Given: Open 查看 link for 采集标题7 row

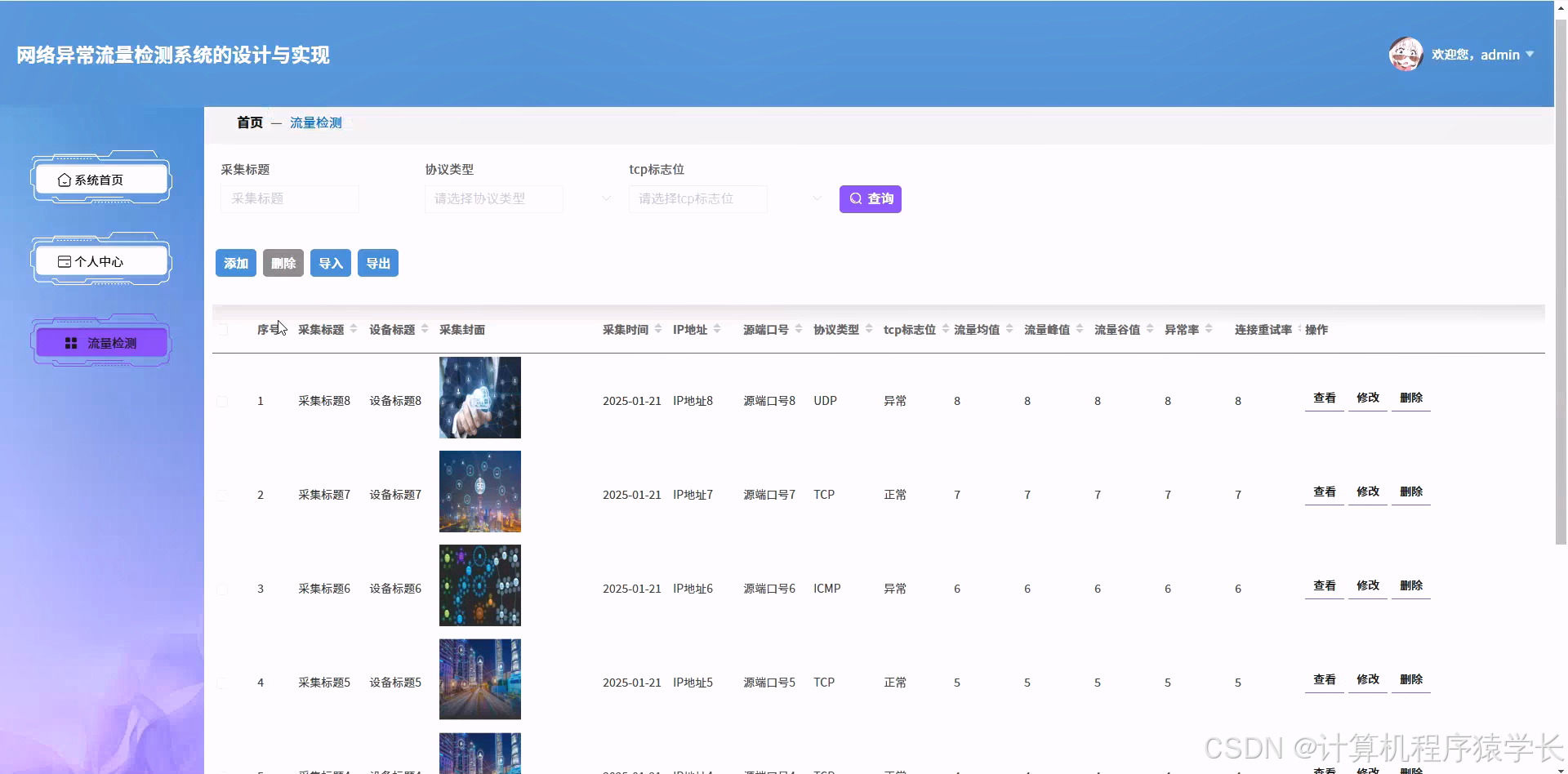Looking at the screenshot, I should [1324, 492].
